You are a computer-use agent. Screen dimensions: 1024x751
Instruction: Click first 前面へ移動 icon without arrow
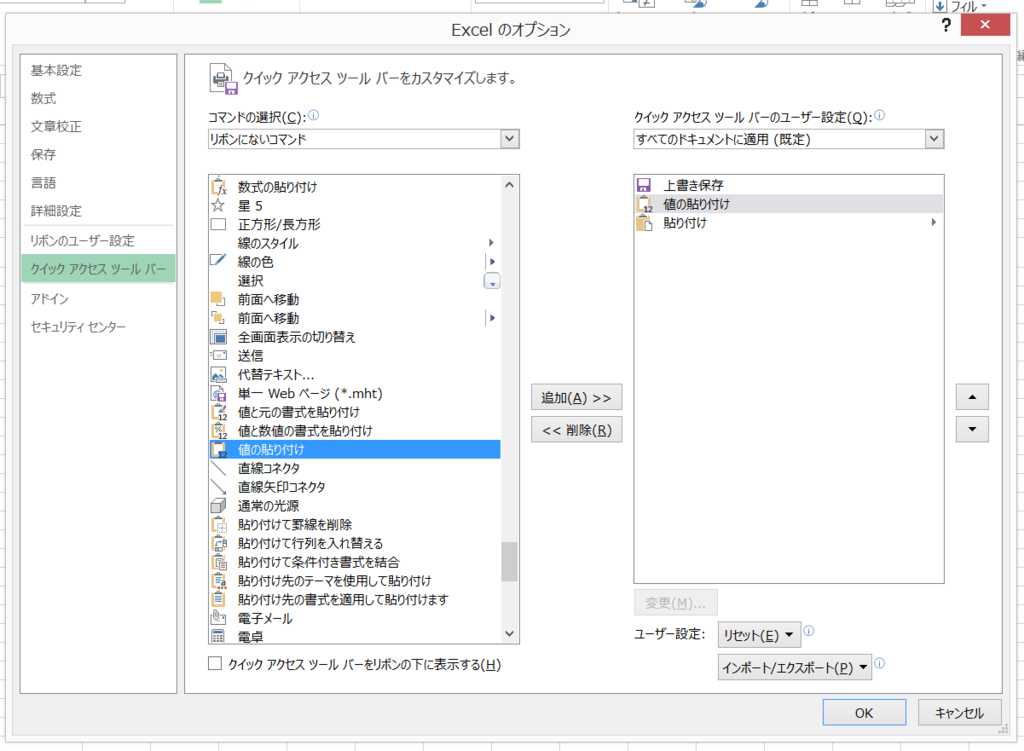pyautogui.click(x=218, y=299)
